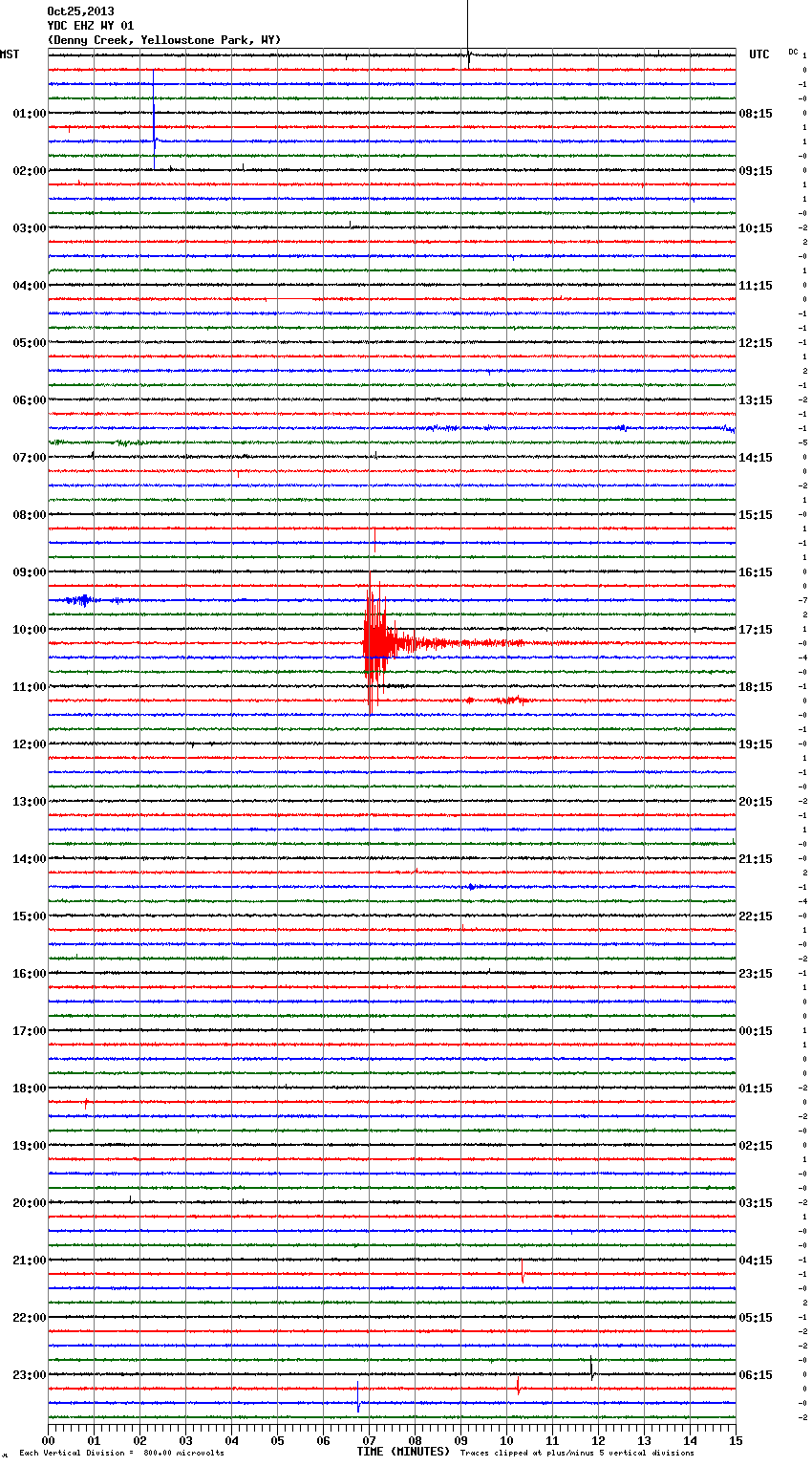This screenshot has height=1466, width=812.
Task: Click the DC column header
Action: pos(793,52)
